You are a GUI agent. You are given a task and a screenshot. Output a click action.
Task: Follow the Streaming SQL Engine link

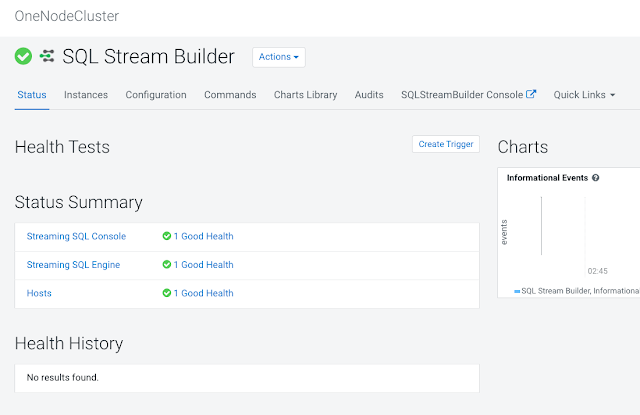[73, 265]
